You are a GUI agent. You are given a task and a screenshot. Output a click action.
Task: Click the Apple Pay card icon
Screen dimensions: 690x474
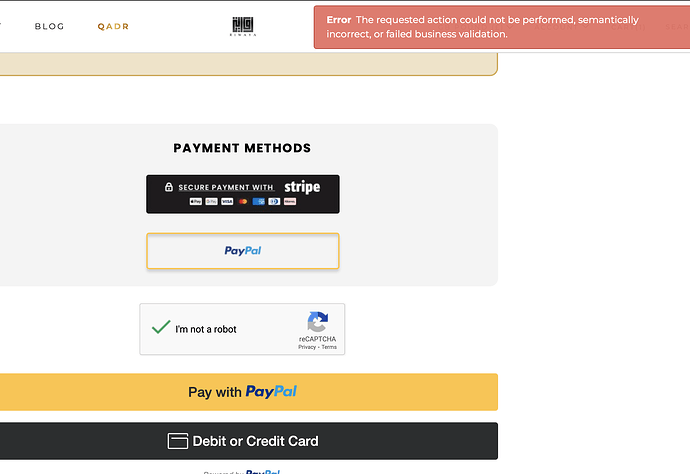click(195, 202)
